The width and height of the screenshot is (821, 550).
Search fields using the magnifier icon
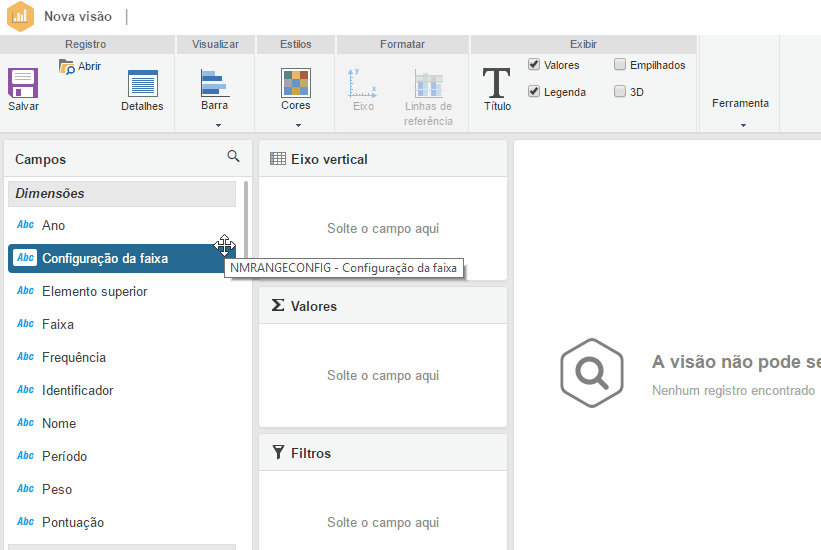[x=233, y=156]
